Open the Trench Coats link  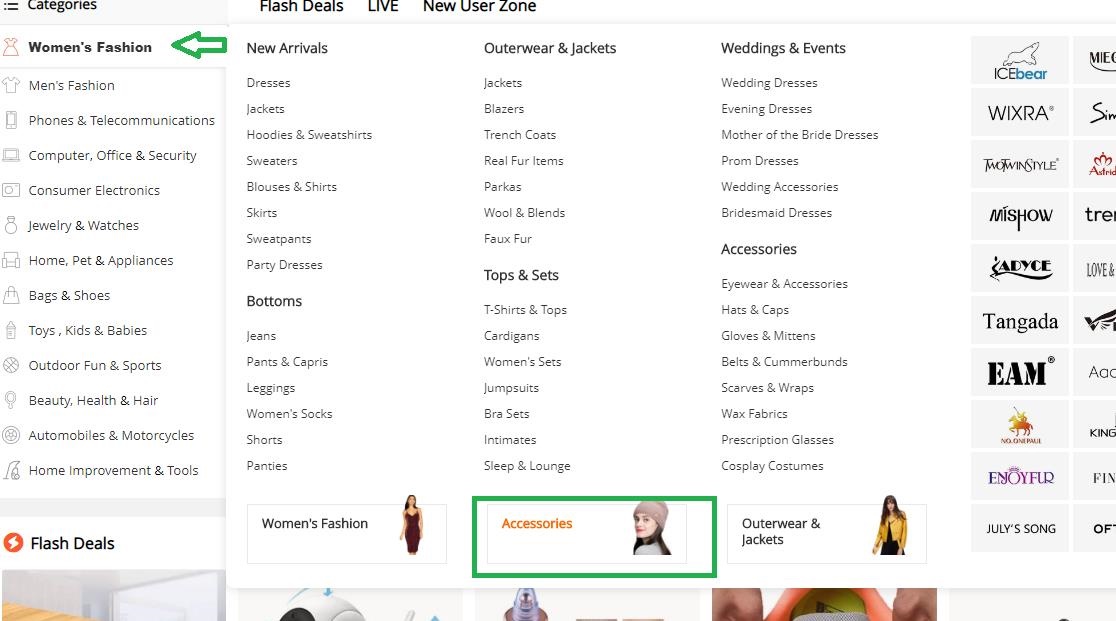point(520,134)
